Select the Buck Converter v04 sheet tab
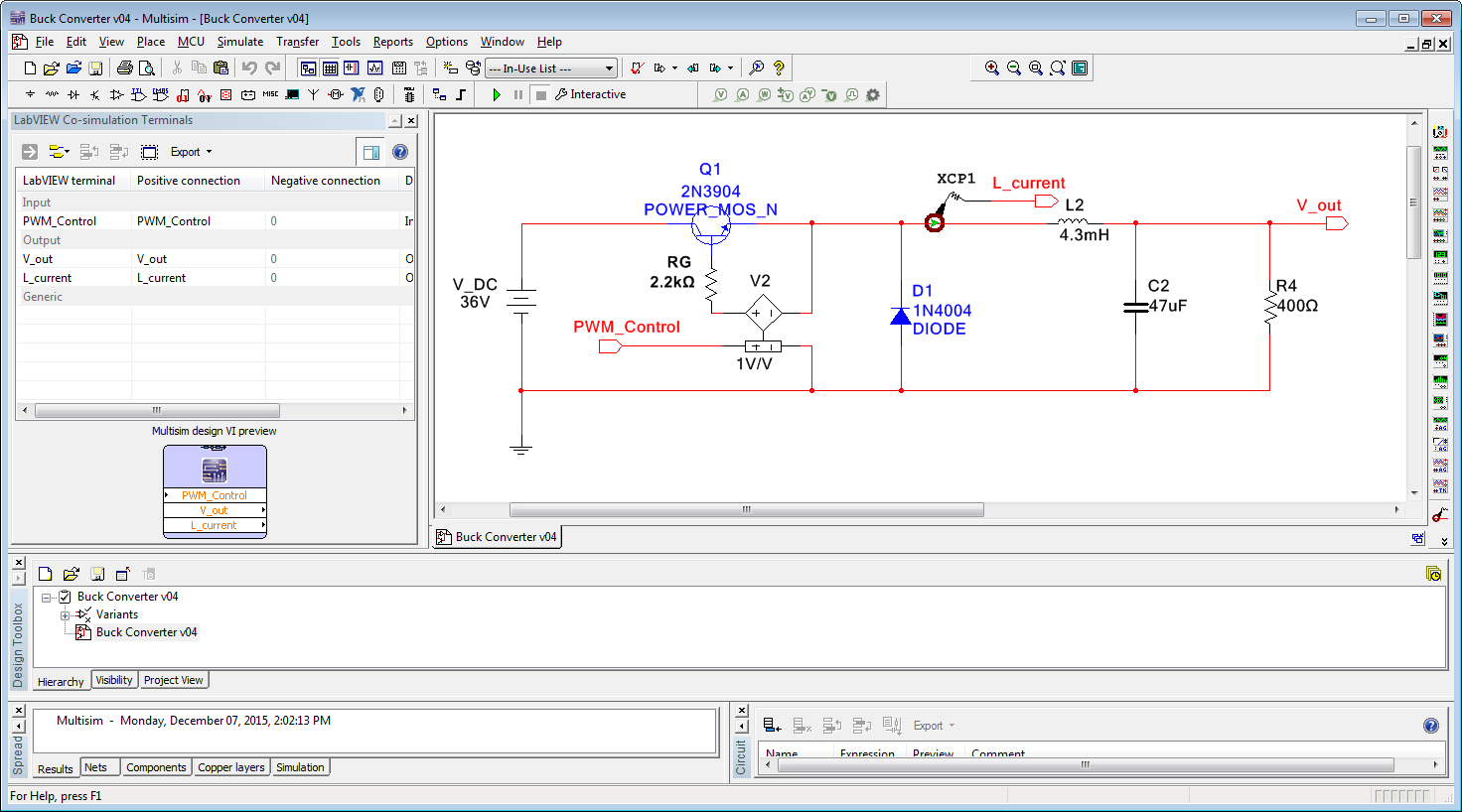 497,537
